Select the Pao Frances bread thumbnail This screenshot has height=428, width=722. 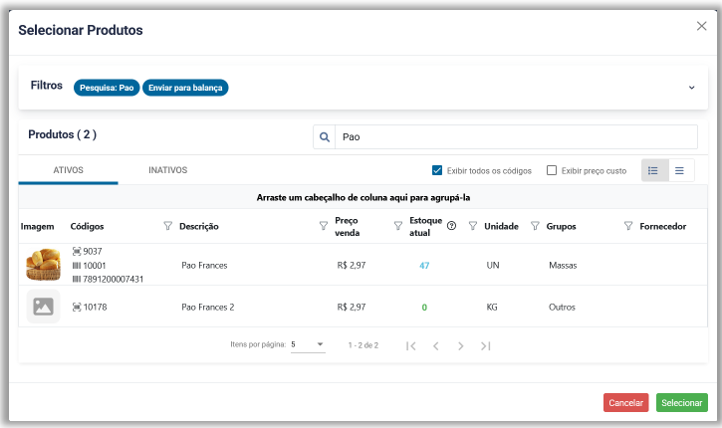43,265
